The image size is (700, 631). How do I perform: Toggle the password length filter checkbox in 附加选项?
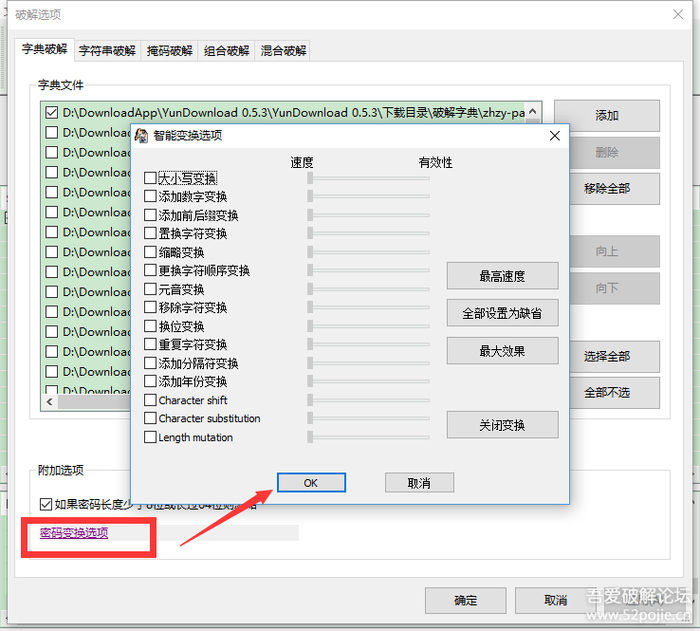pos(46,505)
